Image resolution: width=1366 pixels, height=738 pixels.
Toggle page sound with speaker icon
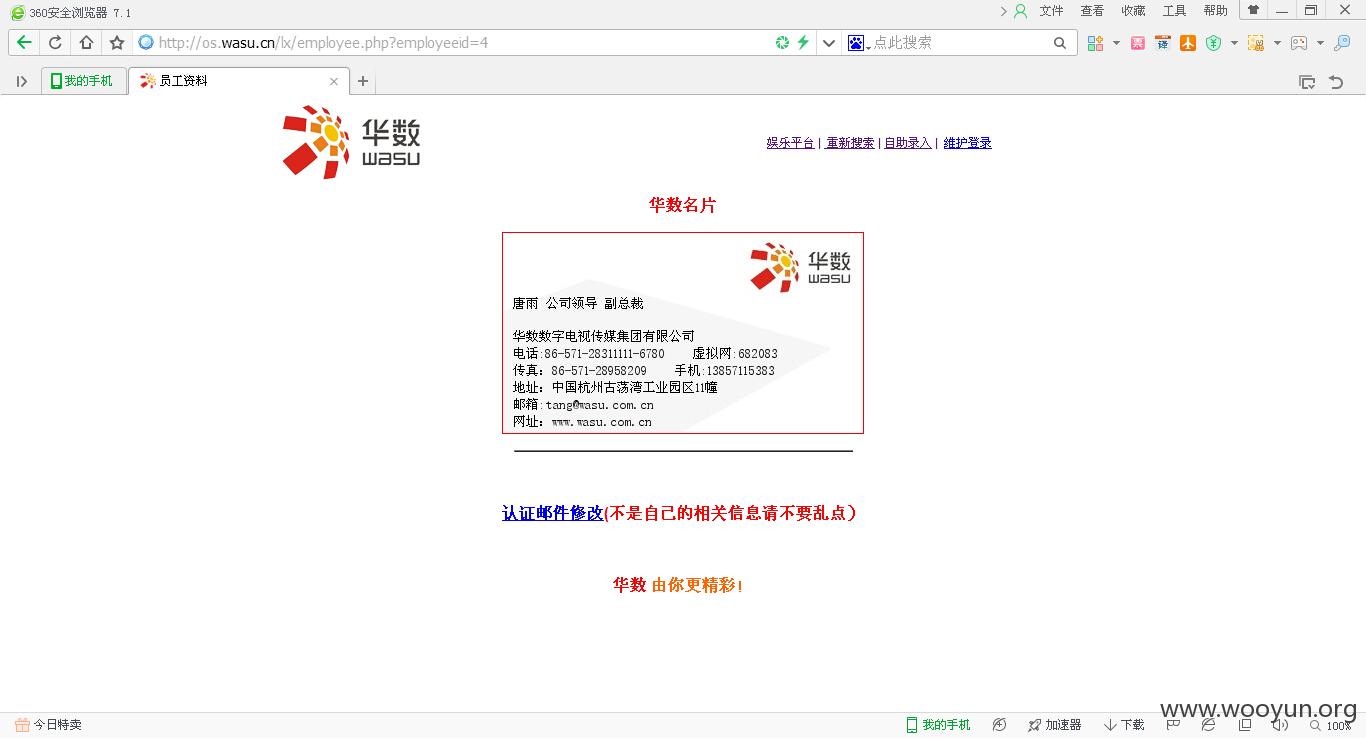click(x=1280, y=725)
